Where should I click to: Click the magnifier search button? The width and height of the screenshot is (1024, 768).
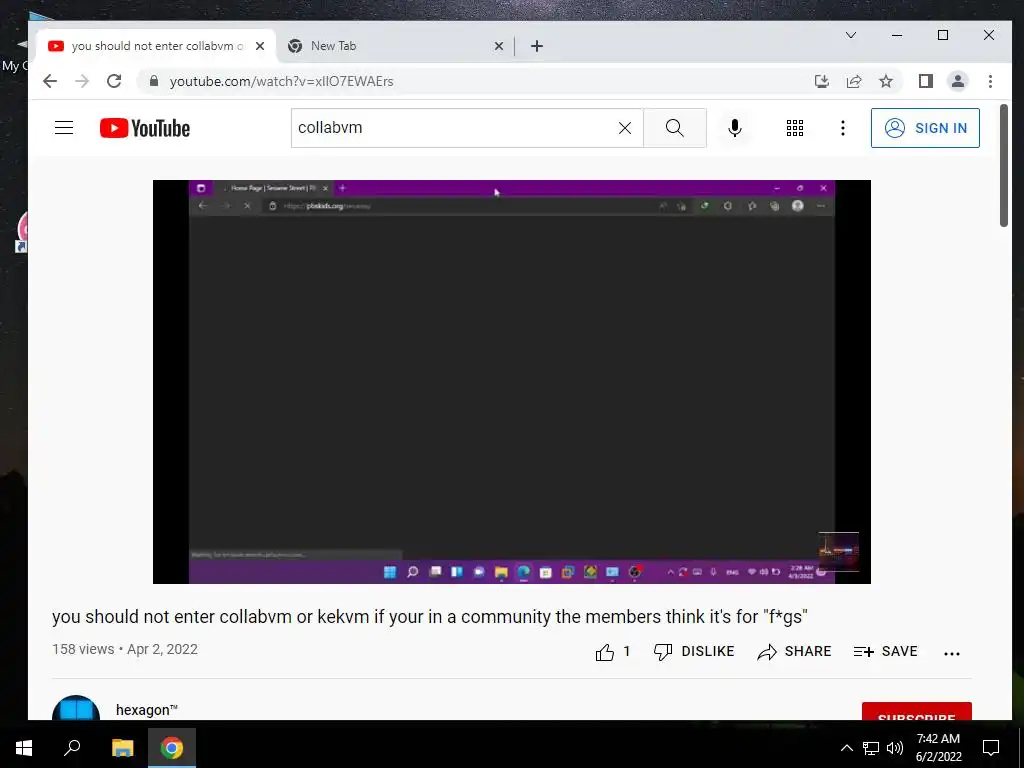(x=675, y=128)
